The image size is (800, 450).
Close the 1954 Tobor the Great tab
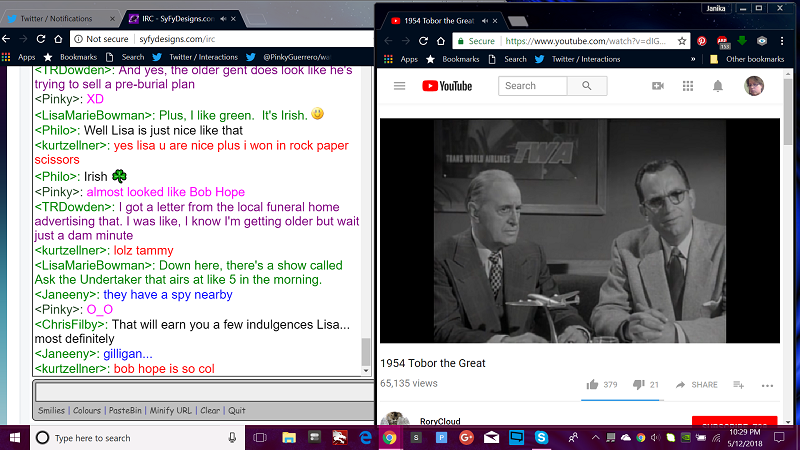click(x=495, y=21)
